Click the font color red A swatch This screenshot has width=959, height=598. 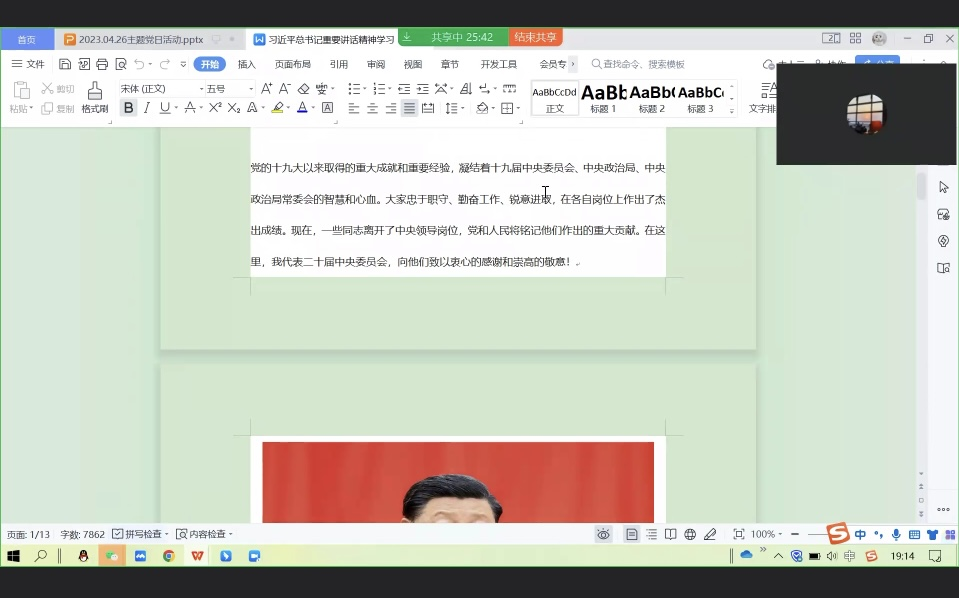(301, 108)
